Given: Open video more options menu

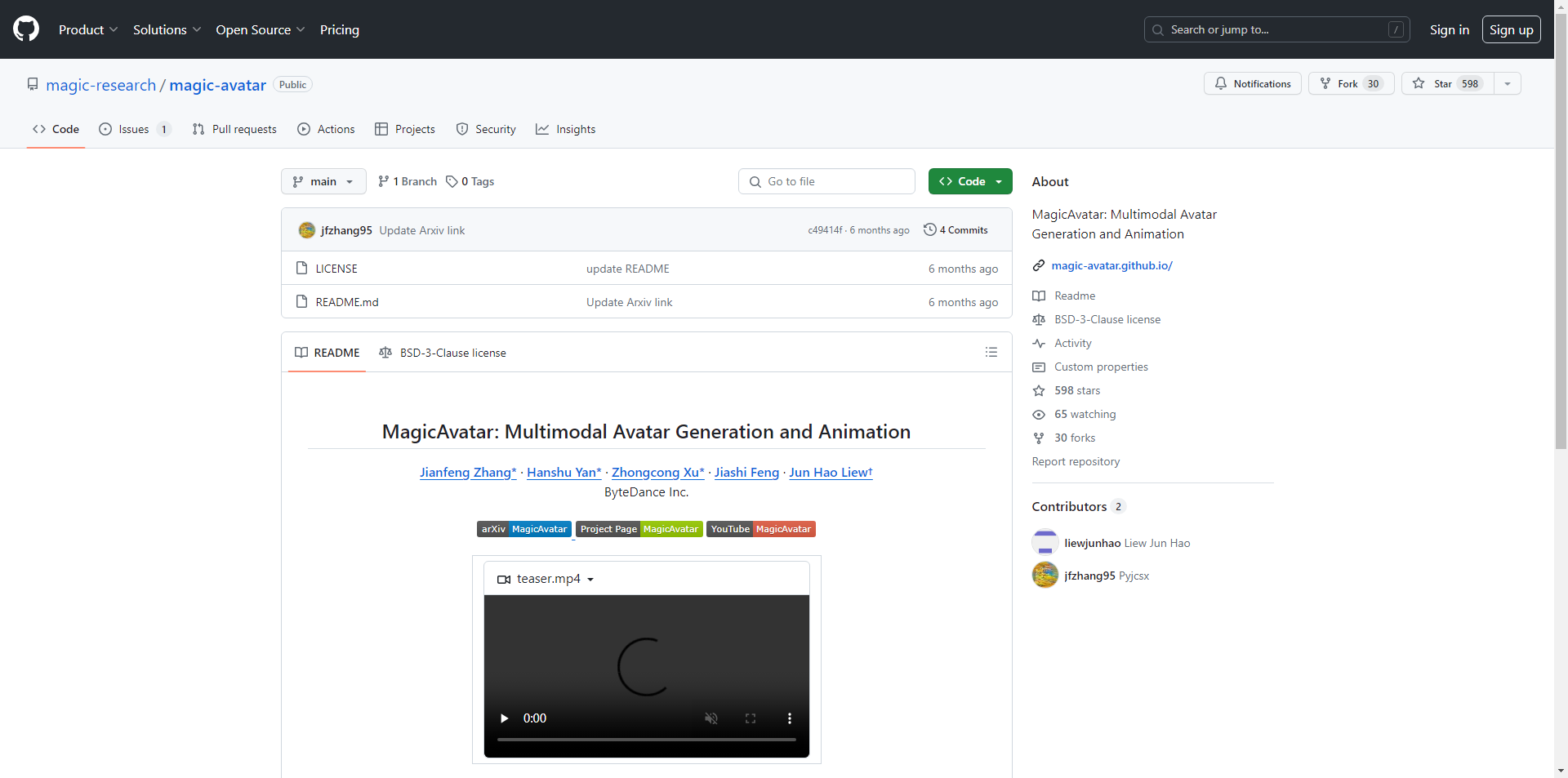Looking at the screenshot, I should (789, 718).
